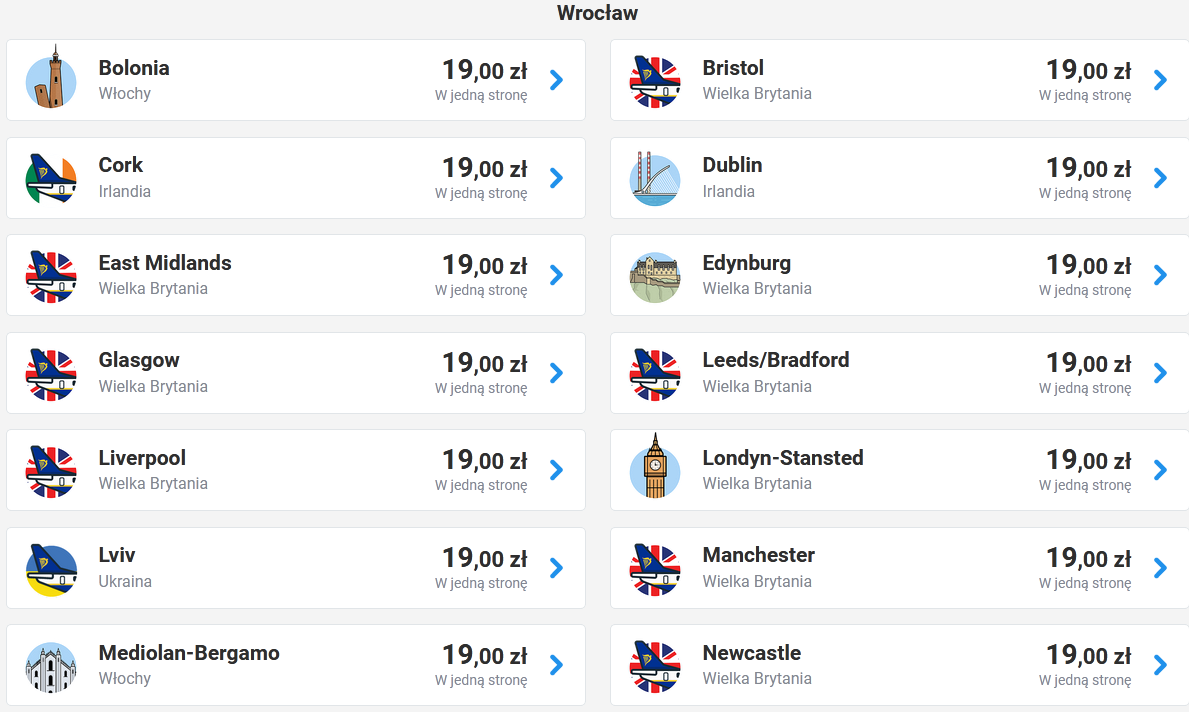Click the Wrocław heading
Viewport: 1189px width, 712px height.
(x=598, y=13)
